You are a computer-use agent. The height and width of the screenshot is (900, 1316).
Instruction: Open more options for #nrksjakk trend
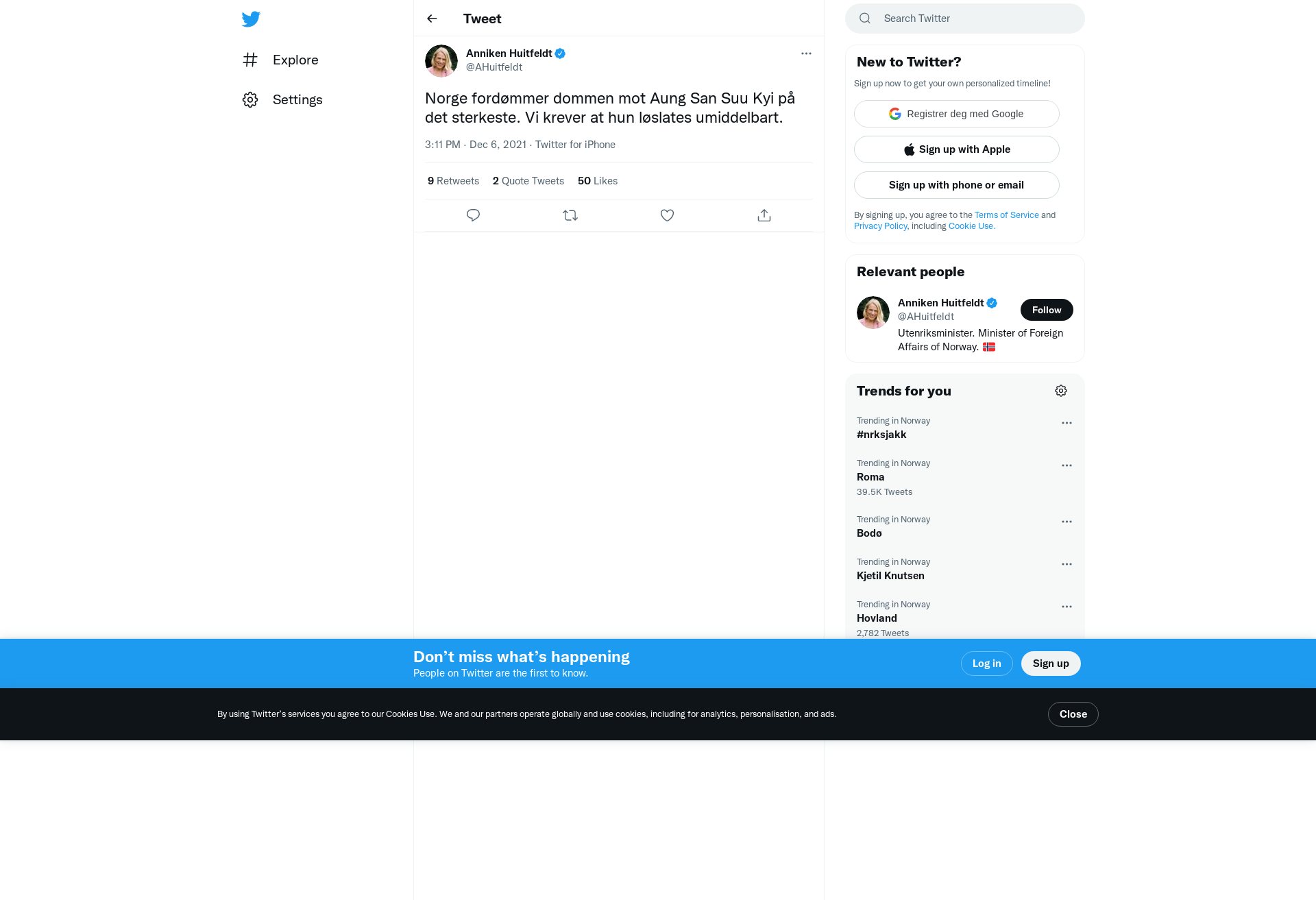coord(1067,423)
